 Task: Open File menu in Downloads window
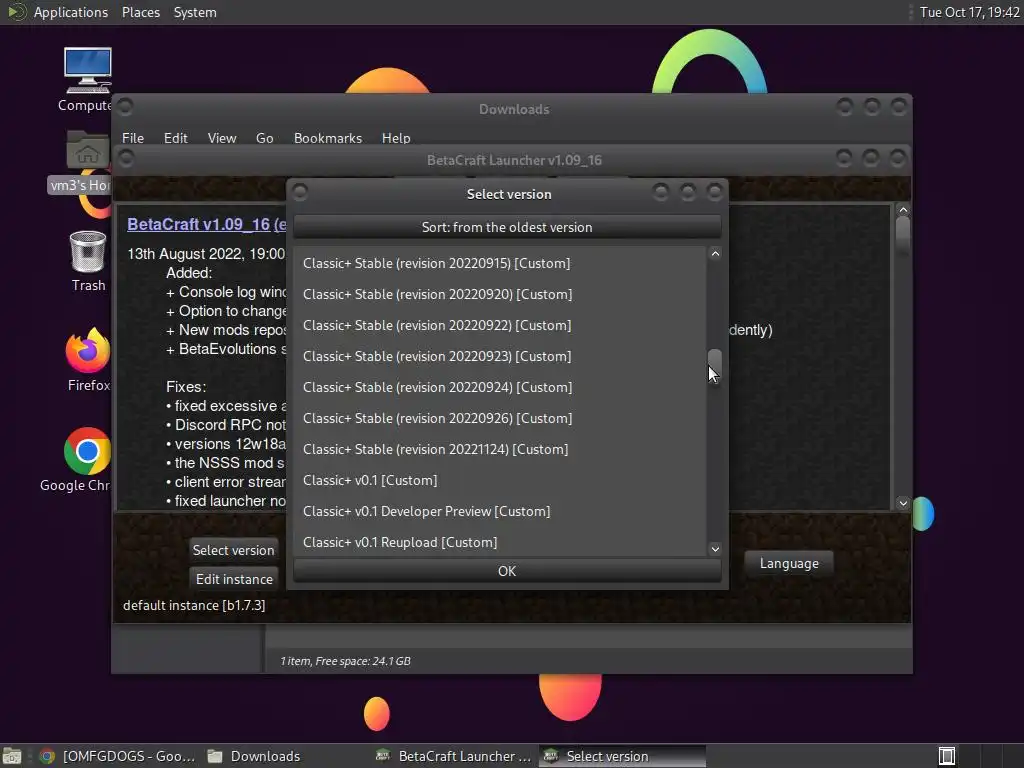[x=133, y=138]
